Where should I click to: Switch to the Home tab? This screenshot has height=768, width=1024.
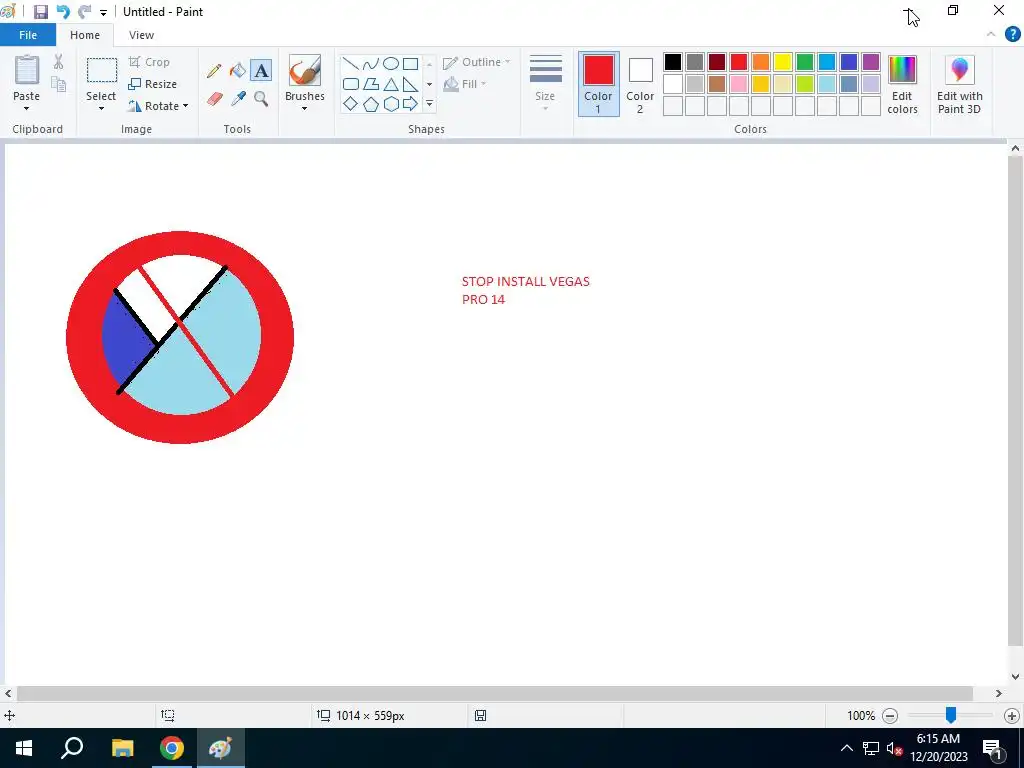point(85,35)
